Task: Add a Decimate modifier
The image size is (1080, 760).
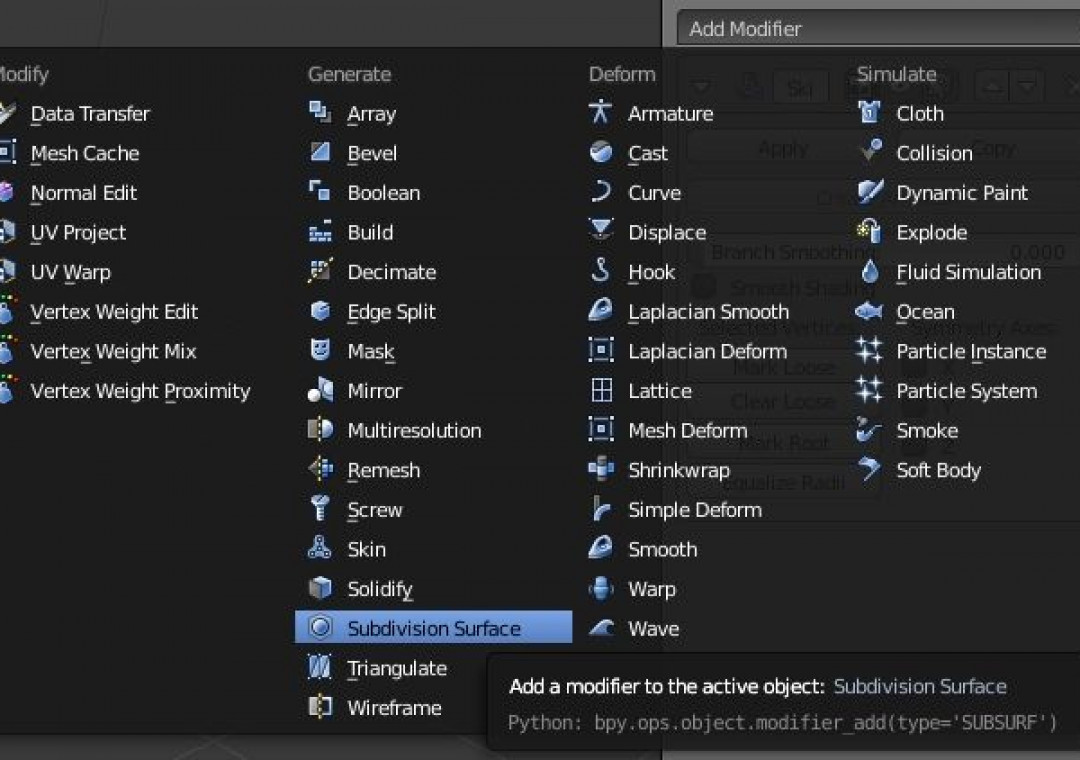Action: (x=391, y=272)
